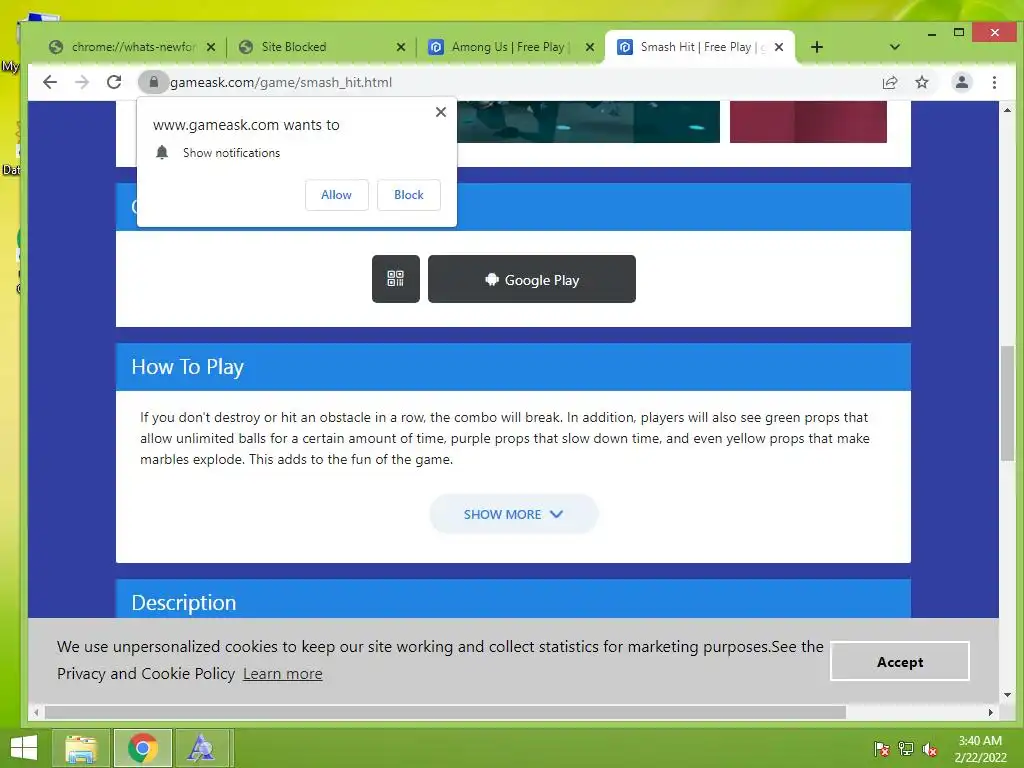Expand the tab search chevron

895,47
